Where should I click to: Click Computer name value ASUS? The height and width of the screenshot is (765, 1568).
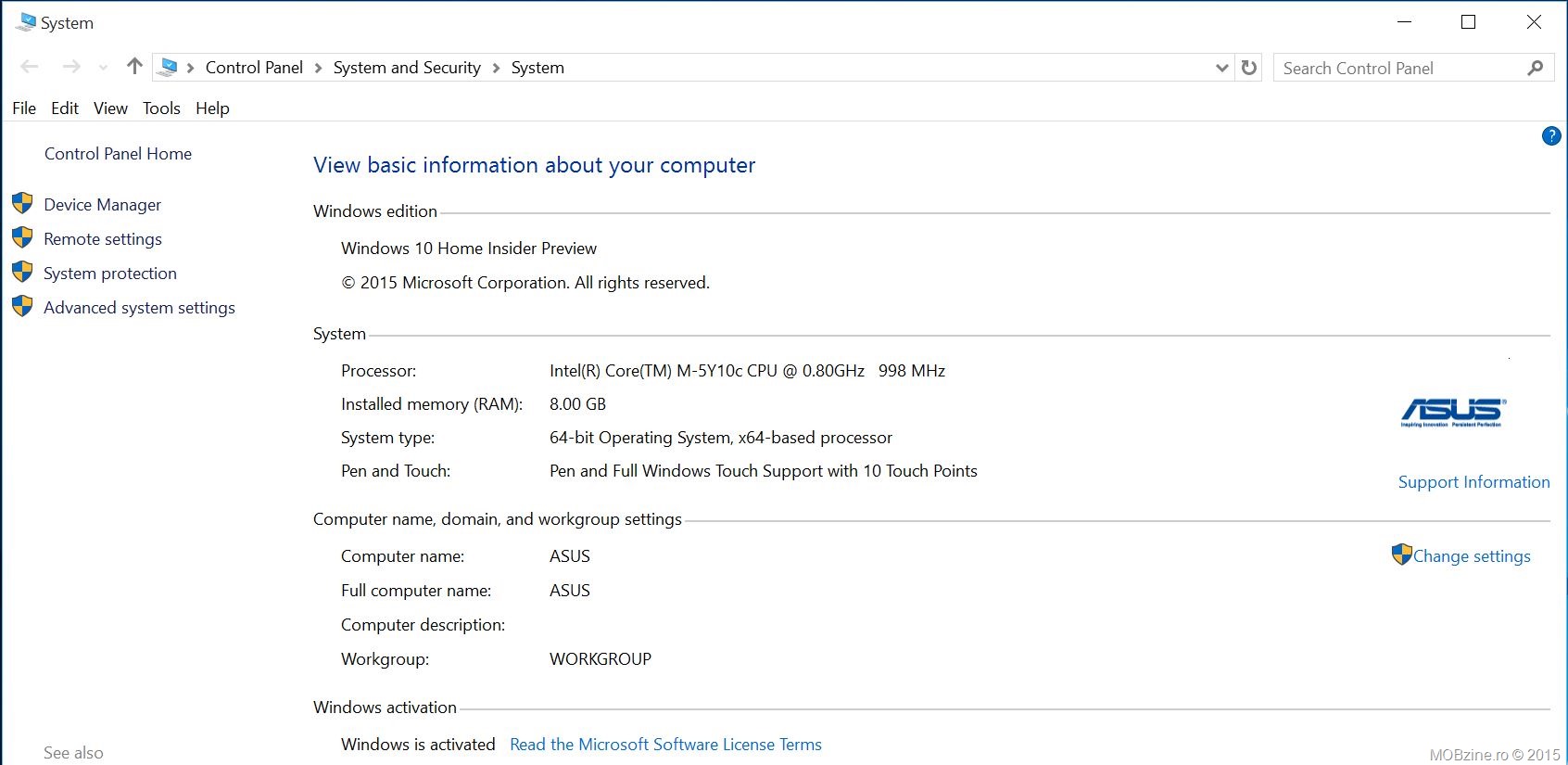click(570, 556)
